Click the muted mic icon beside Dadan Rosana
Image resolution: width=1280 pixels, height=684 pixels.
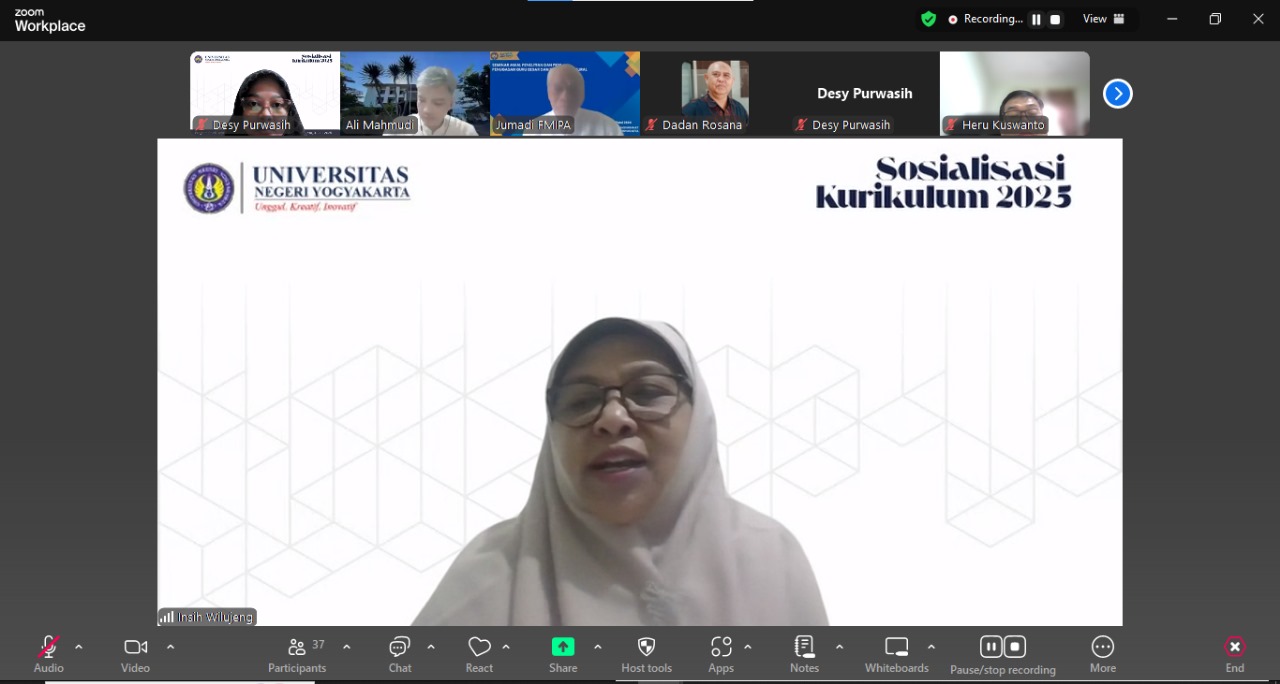click(x=652, y=125)
